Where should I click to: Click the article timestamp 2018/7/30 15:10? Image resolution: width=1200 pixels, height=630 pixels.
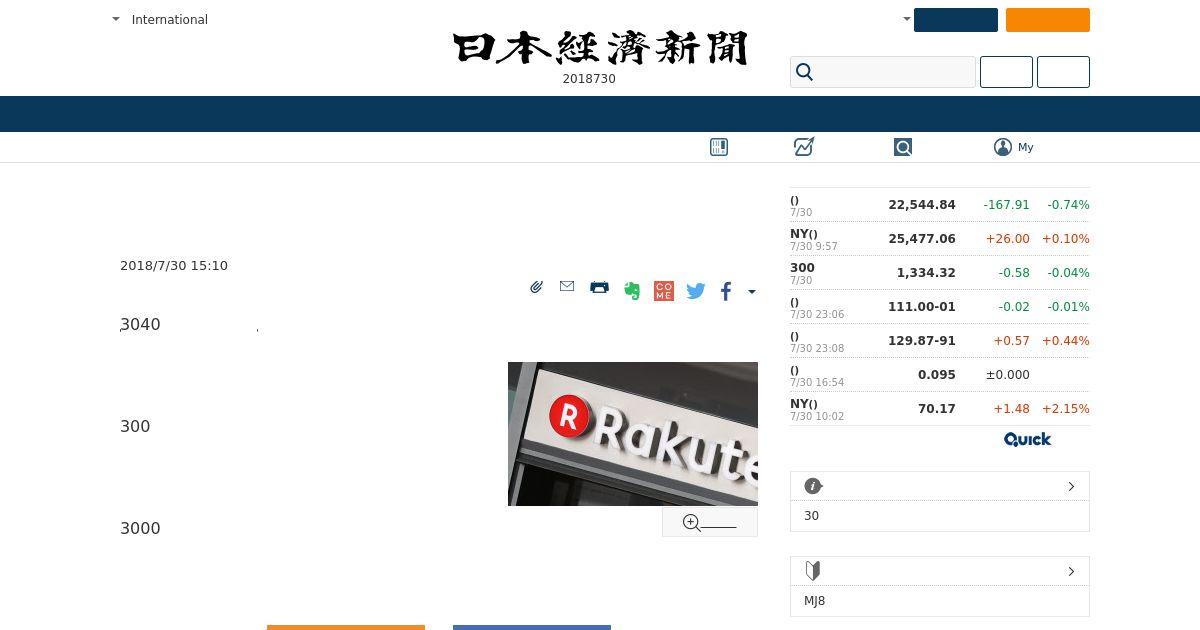(x=174, y=266)
